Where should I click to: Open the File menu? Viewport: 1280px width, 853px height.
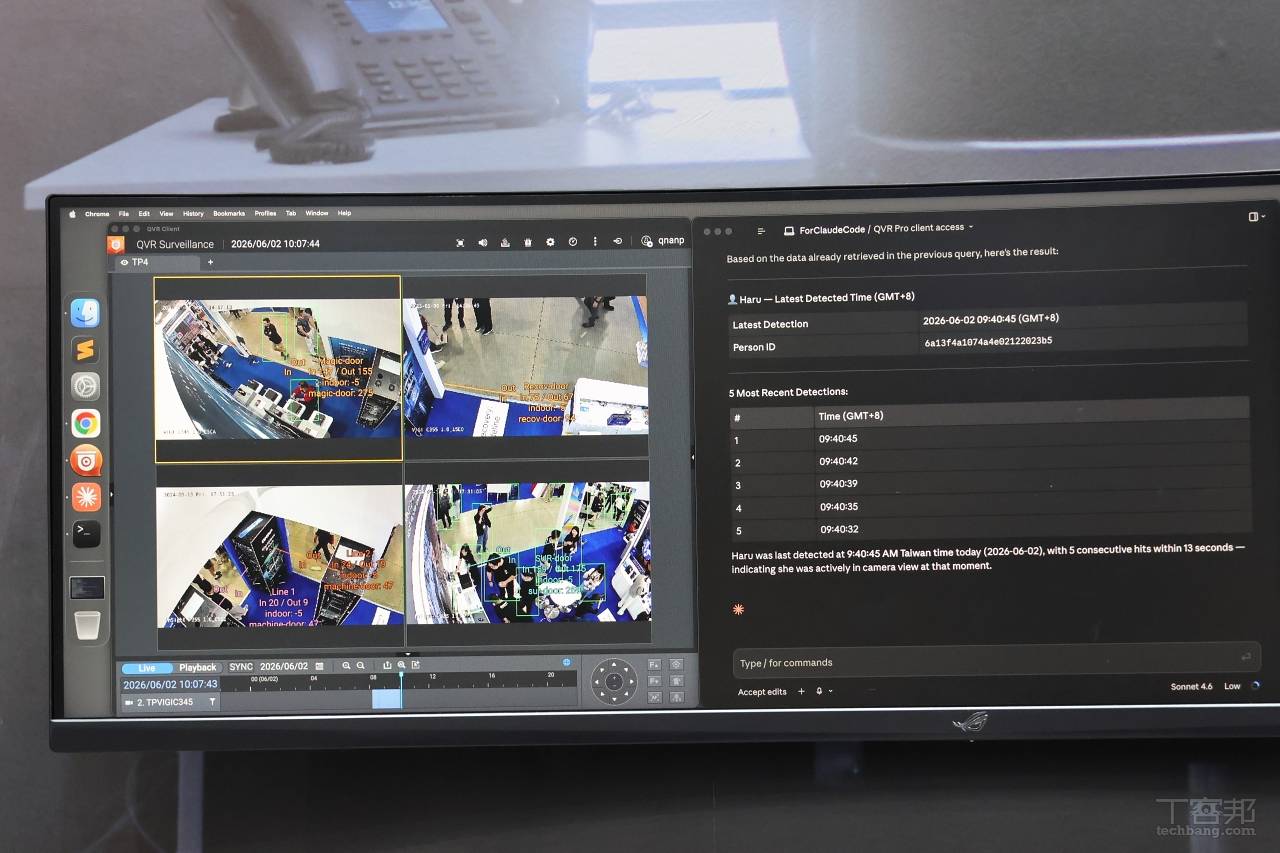[124, 213]
